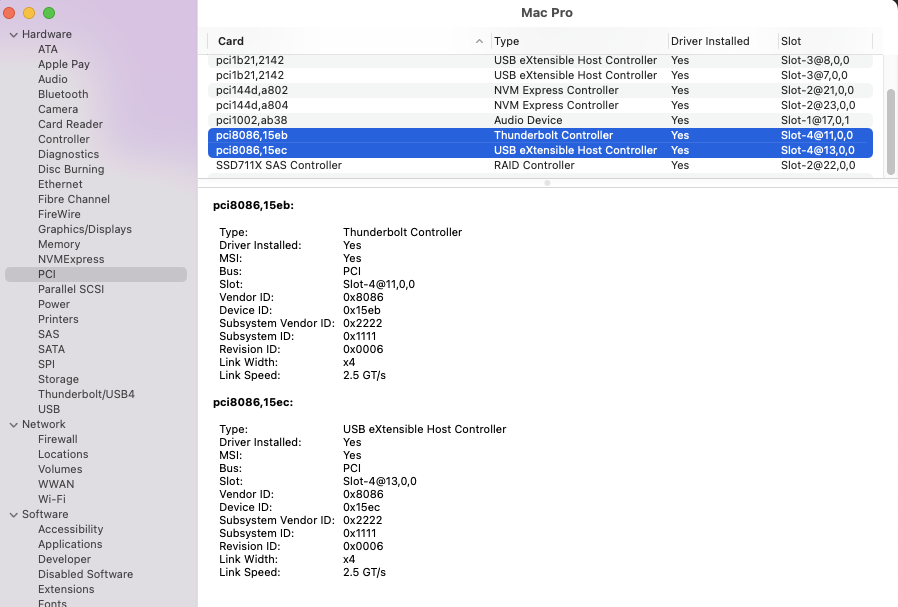
Task: Open Extensions under Software
Action: 66,589
